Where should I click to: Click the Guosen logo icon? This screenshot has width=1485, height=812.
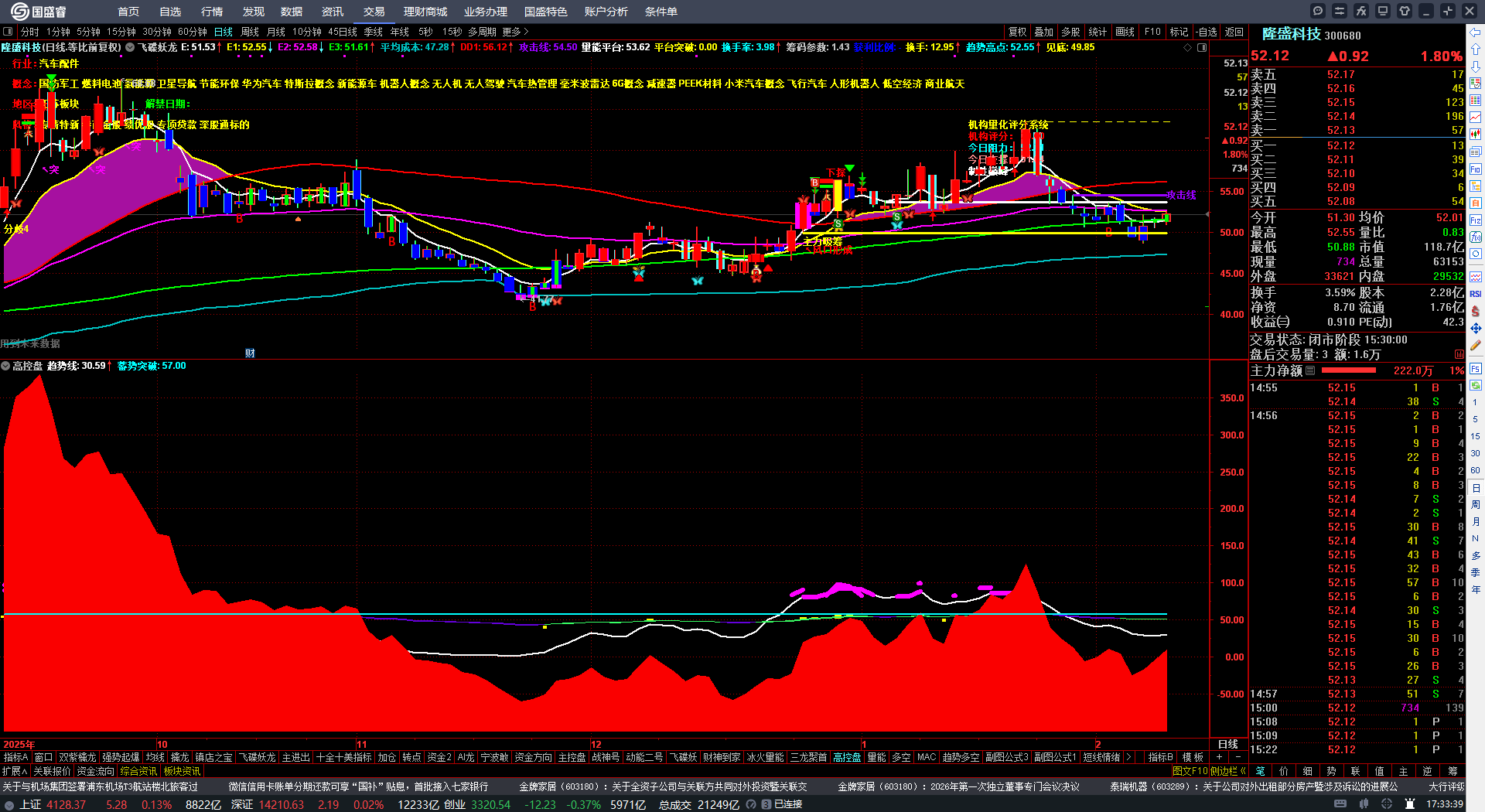(x=19, y=11)
